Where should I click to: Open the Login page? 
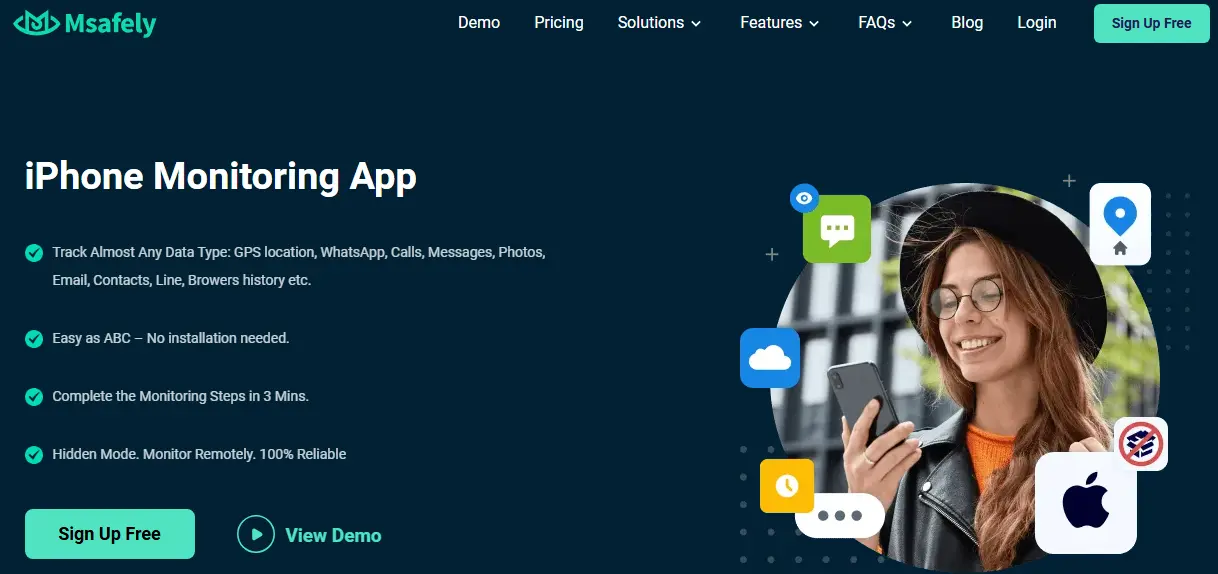[x=1037, y=22]
